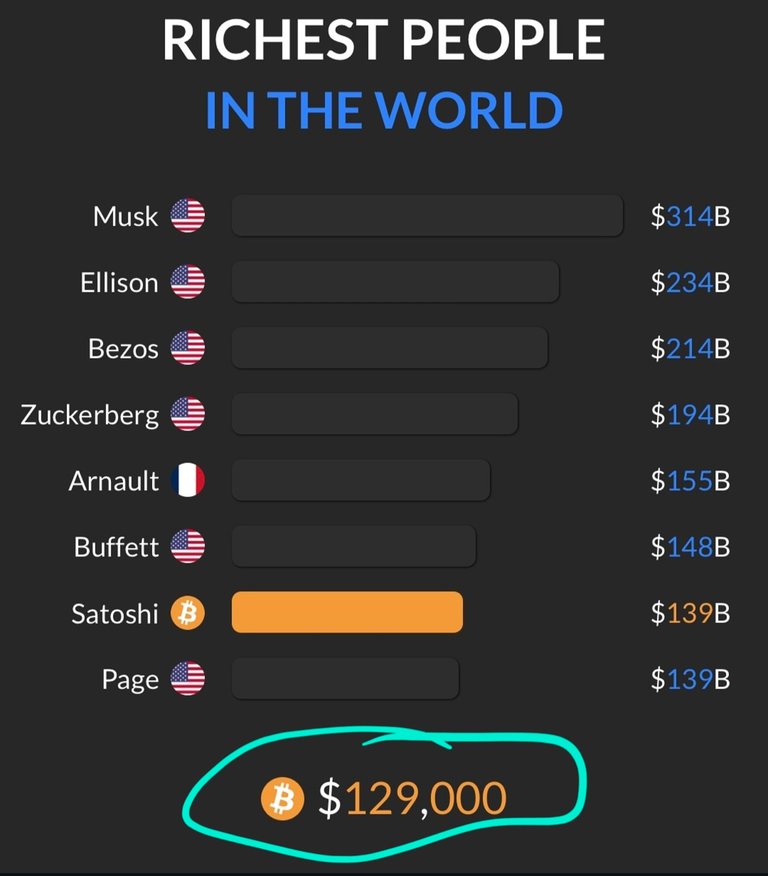Click the Zuckerberg name label
The width and height of the screenshot is (768, 876).
(90, 416)
